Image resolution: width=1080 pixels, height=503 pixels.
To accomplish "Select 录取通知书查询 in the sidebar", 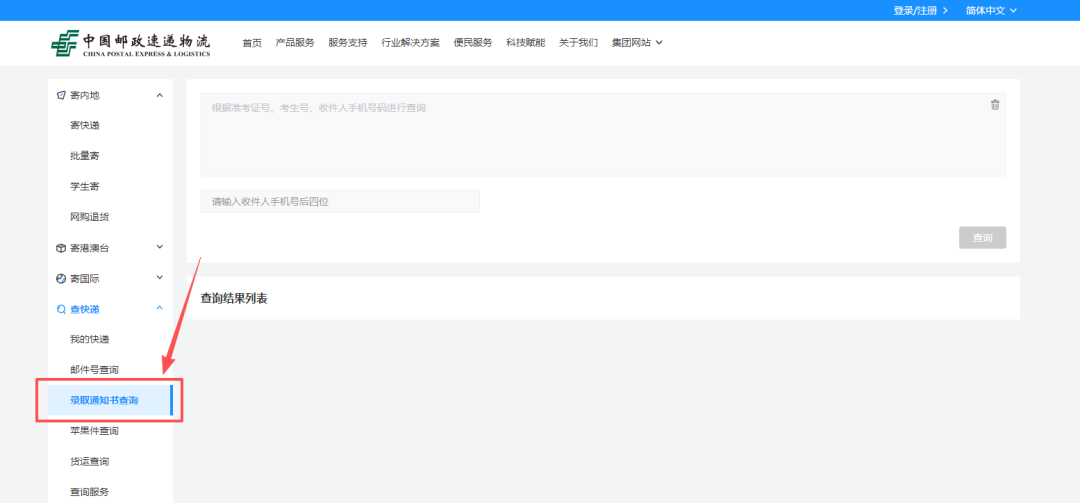I will click(x=110, y=400).
